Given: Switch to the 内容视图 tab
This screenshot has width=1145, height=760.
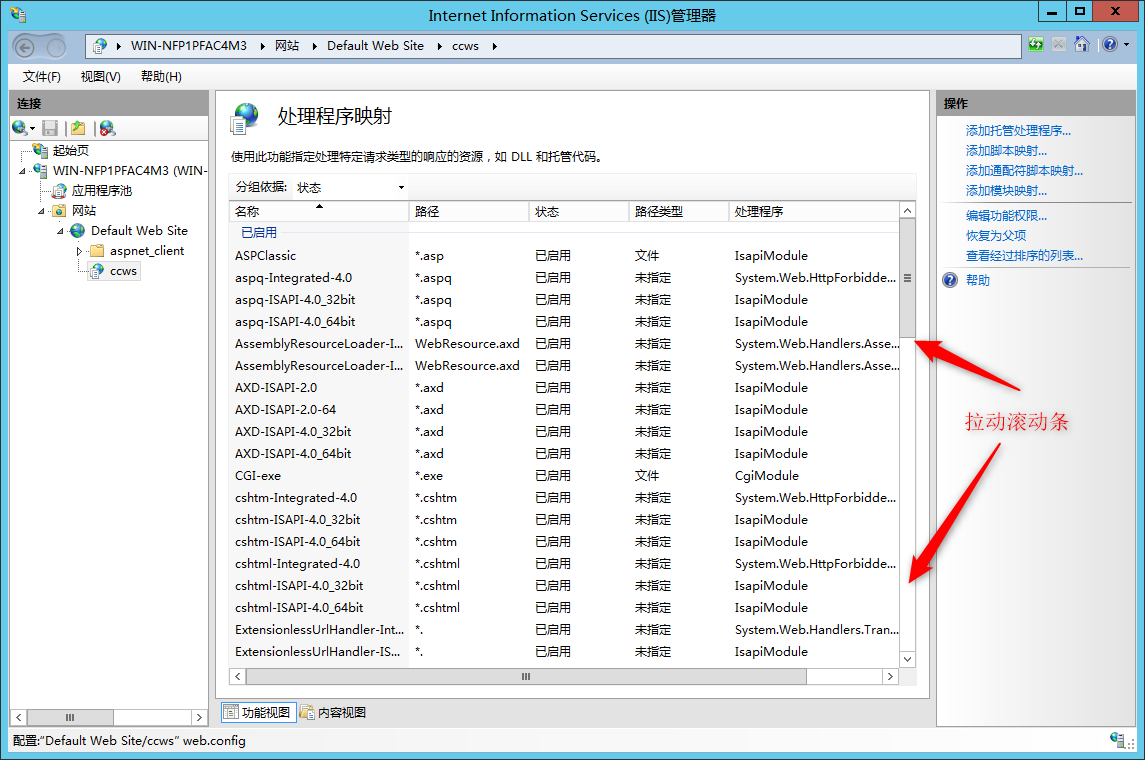Looking at the screenshot, I should pos(333,713).
